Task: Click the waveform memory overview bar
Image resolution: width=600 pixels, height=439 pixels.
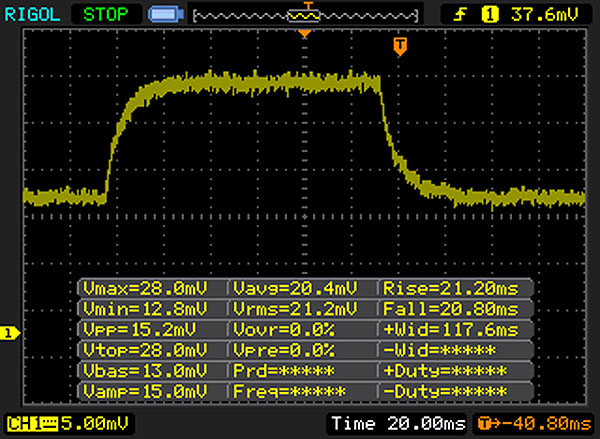Action: [x=305, y=16]
